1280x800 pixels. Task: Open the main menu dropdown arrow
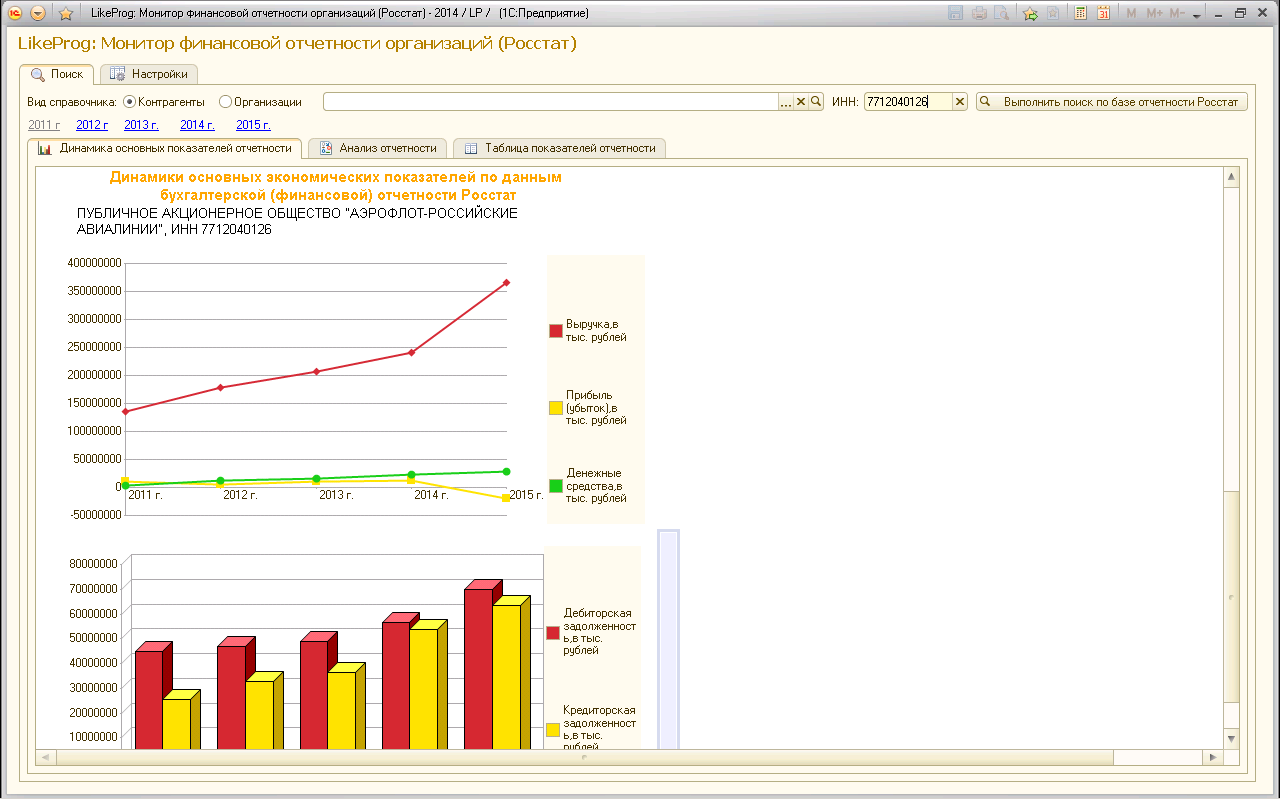(x=38, y=13)
